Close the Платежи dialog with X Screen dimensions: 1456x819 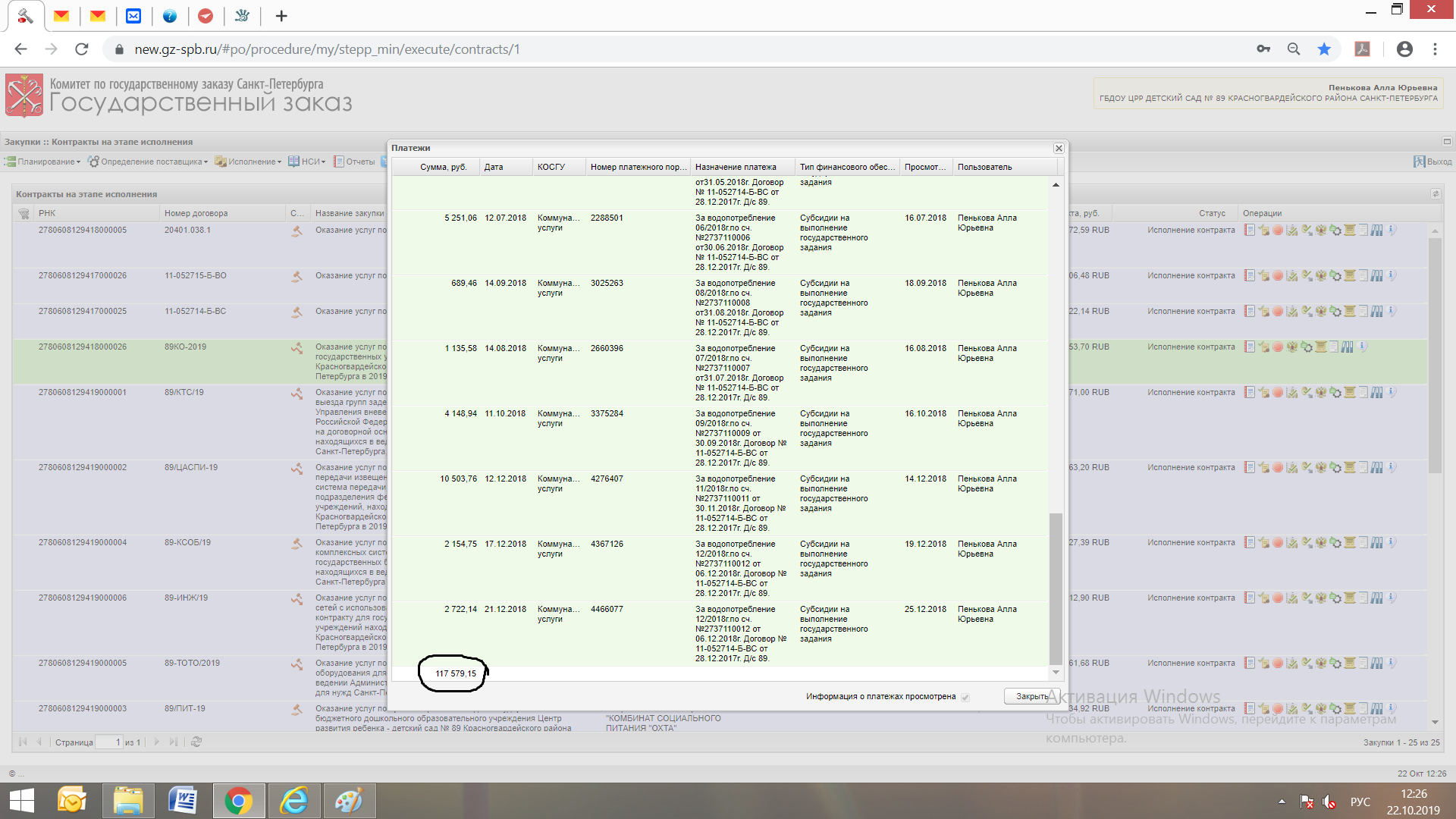click(x=1059, y=149)
